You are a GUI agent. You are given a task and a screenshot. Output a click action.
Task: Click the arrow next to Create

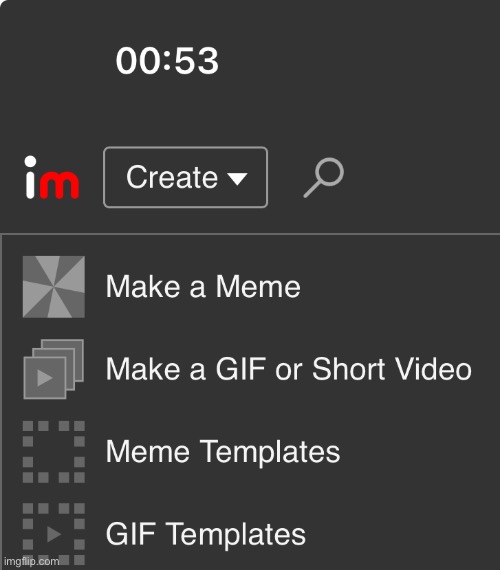[x=237, y=178]
